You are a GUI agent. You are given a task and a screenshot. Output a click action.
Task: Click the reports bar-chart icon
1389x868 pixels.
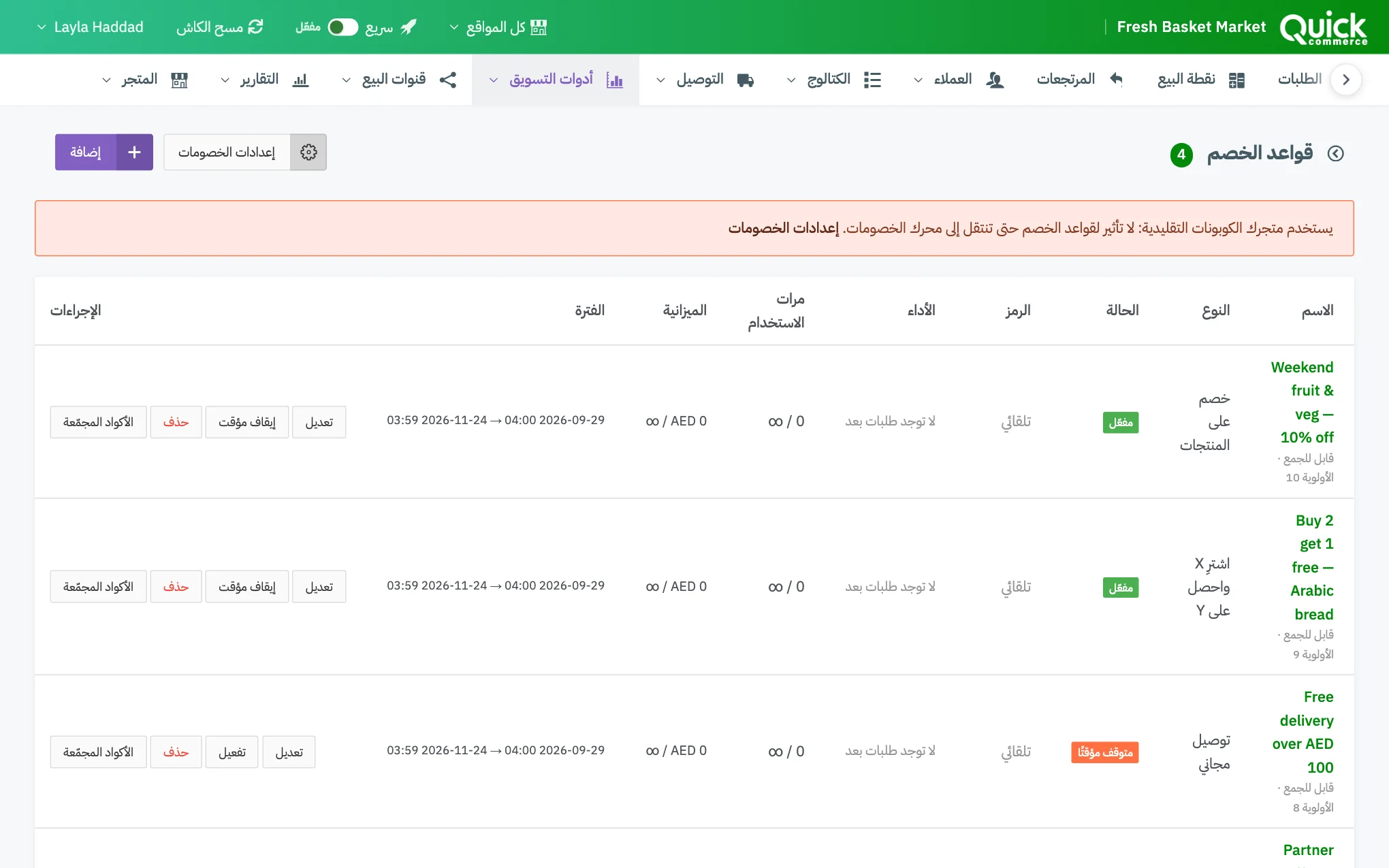click(300, 80)
